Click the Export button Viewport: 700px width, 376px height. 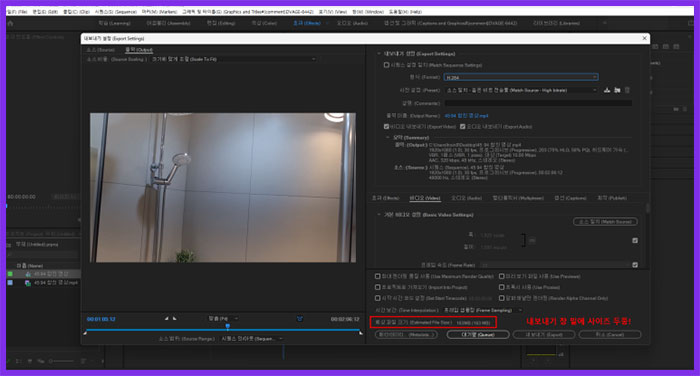(544, 334)
